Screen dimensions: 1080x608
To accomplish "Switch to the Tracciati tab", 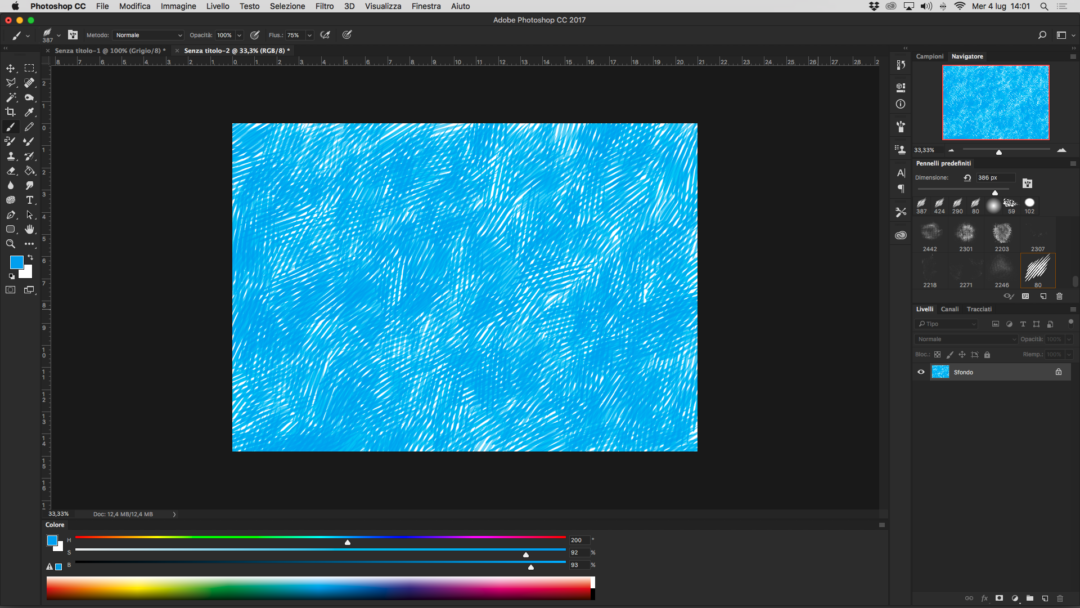I will pyautogui.click(x=979, y=309).
